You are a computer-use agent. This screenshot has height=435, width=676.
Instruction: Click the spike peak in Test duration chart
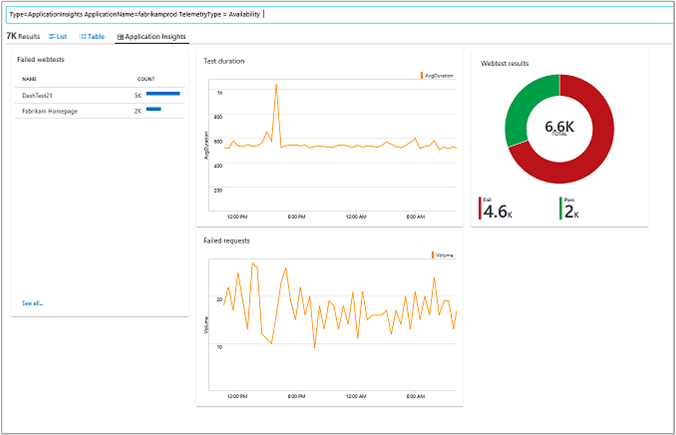(276, 84)
